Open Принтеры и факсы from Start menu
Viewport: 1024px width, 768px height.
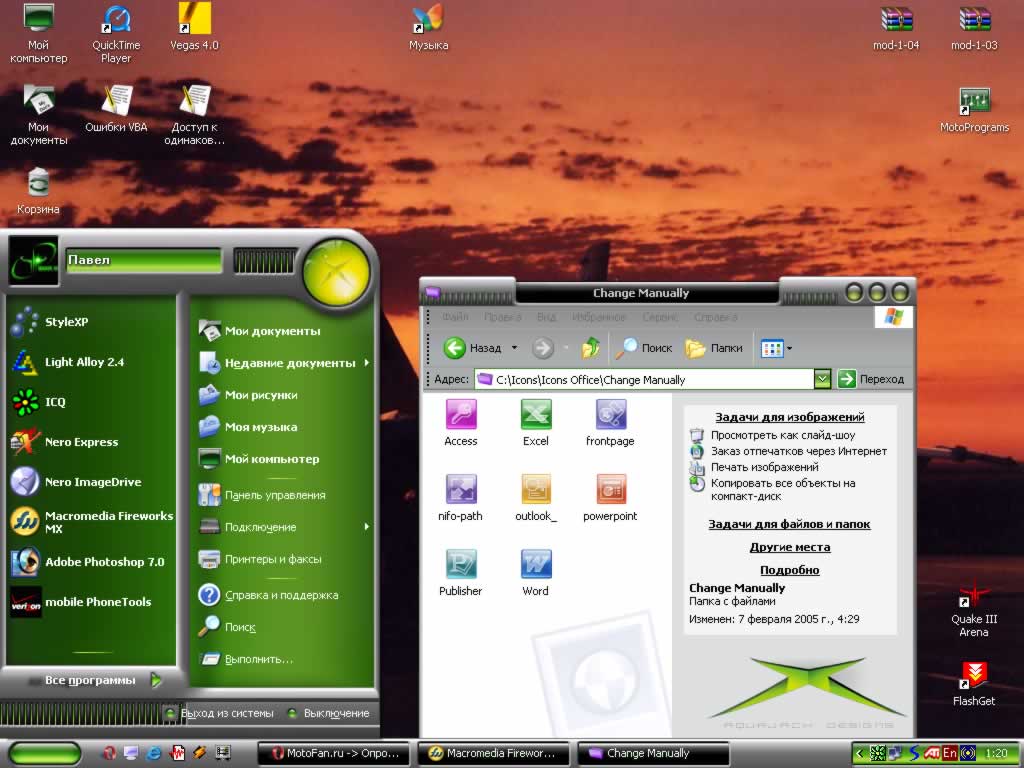260,559
